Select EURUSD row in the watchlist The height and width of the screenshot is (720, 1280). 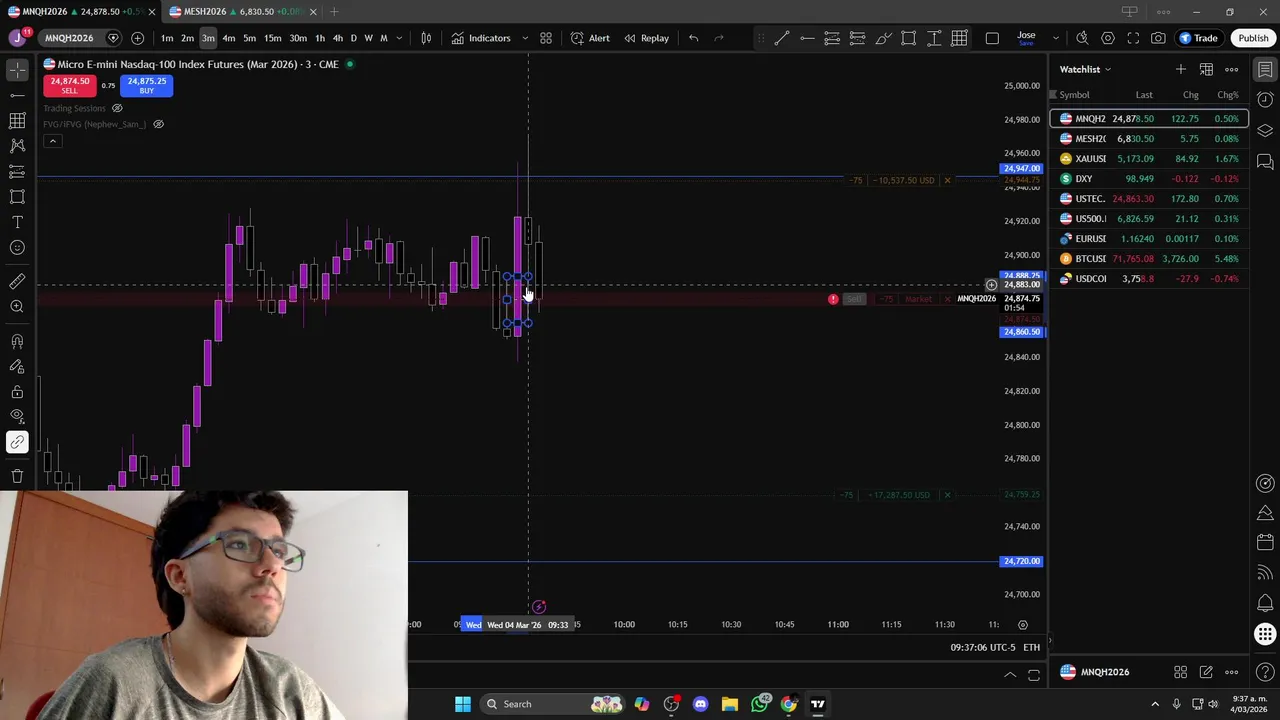[x=1149, y=239]
